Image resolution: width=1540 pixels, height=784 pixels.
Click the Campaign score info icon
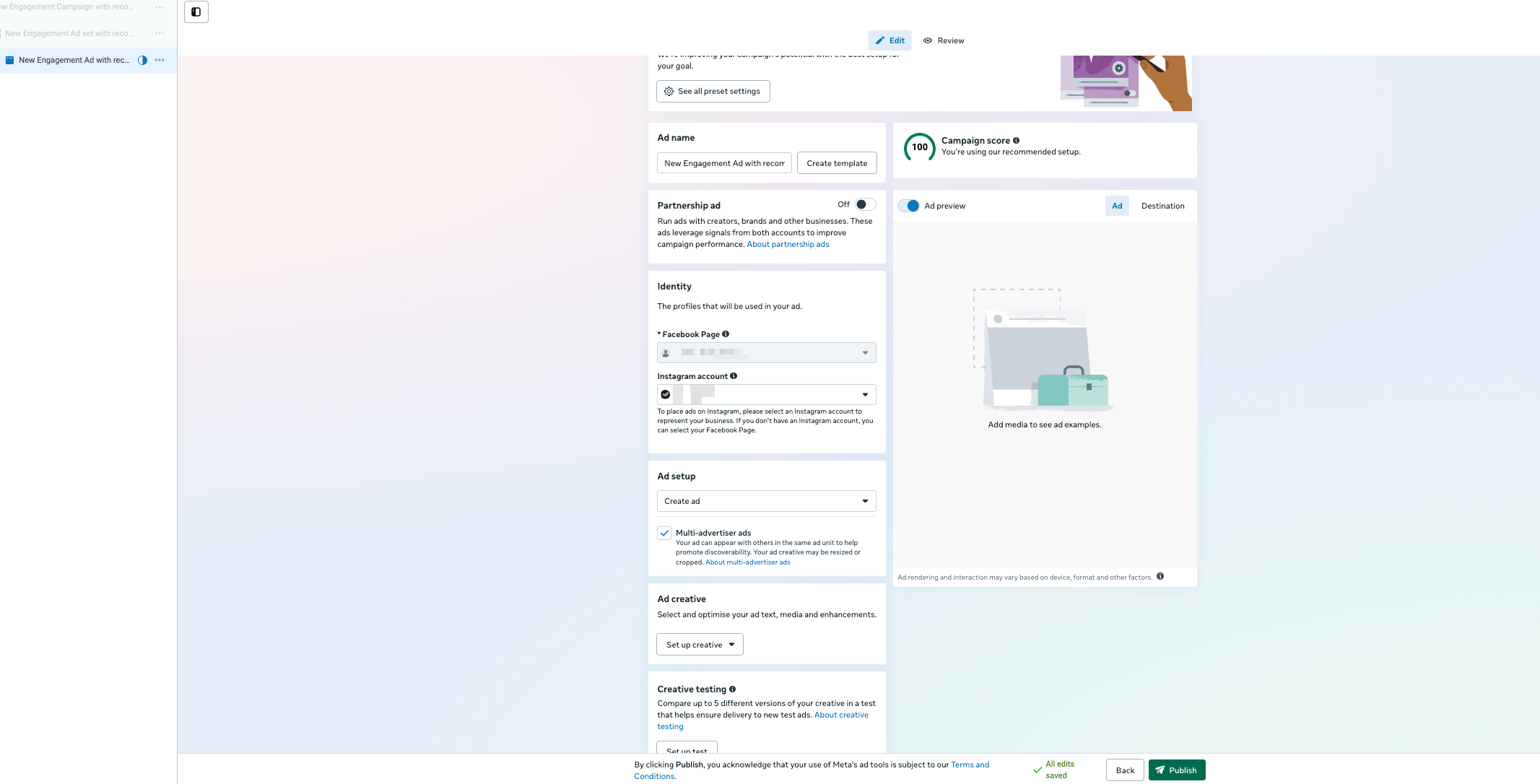pos(1016,141)
